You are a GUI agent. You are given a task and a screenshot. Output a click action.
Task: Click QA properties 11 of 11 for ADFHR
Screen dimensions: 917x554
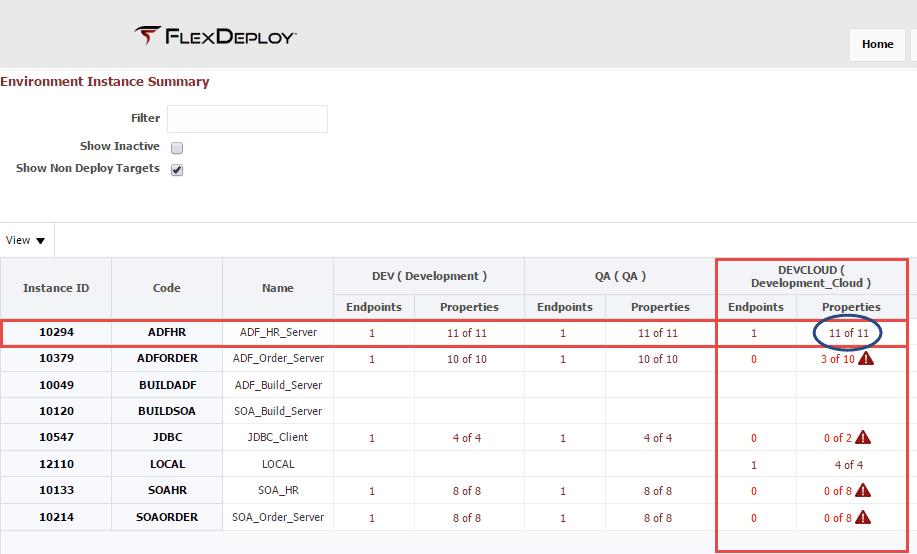[x=658, y=333]
